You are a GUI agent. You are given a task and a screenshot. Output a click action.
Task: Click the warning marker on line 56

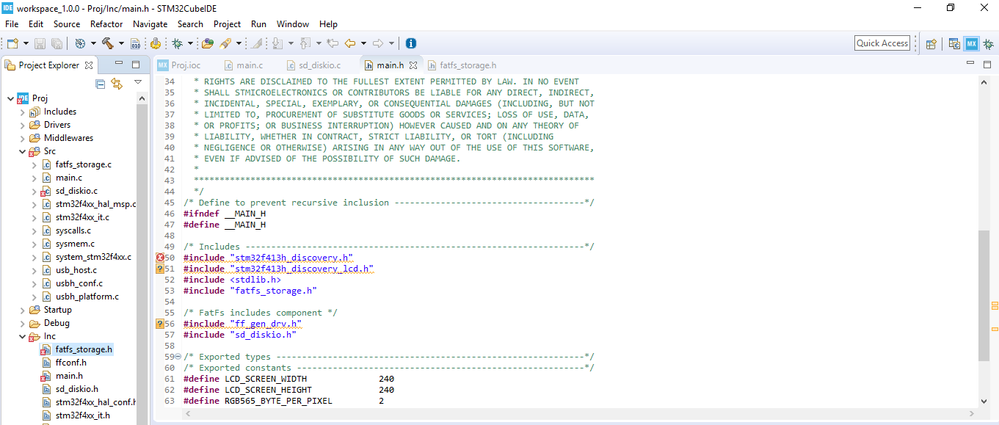[x=160, y=324]
